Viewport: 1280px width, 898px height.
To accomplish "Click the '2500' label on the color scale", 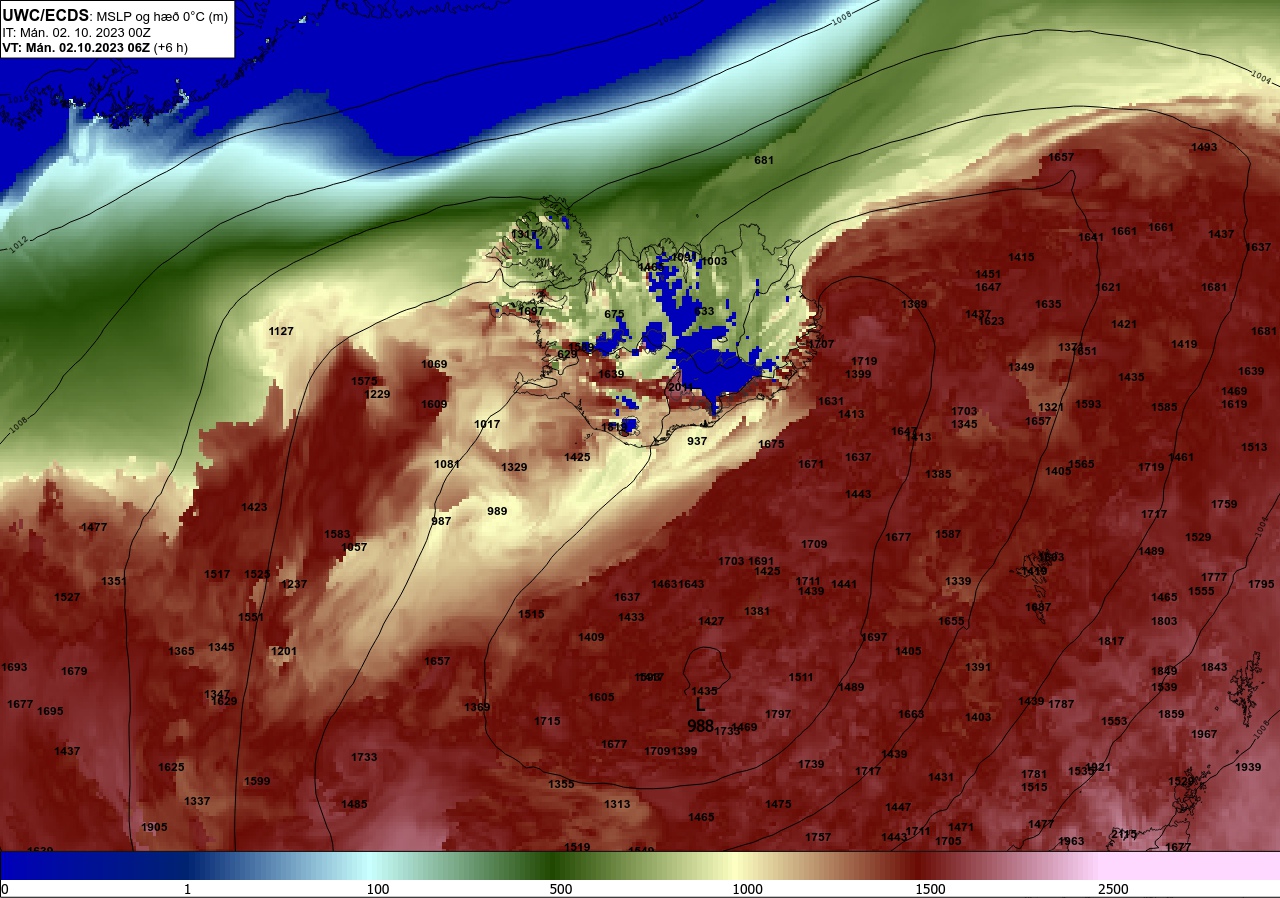I will 1113,889.
